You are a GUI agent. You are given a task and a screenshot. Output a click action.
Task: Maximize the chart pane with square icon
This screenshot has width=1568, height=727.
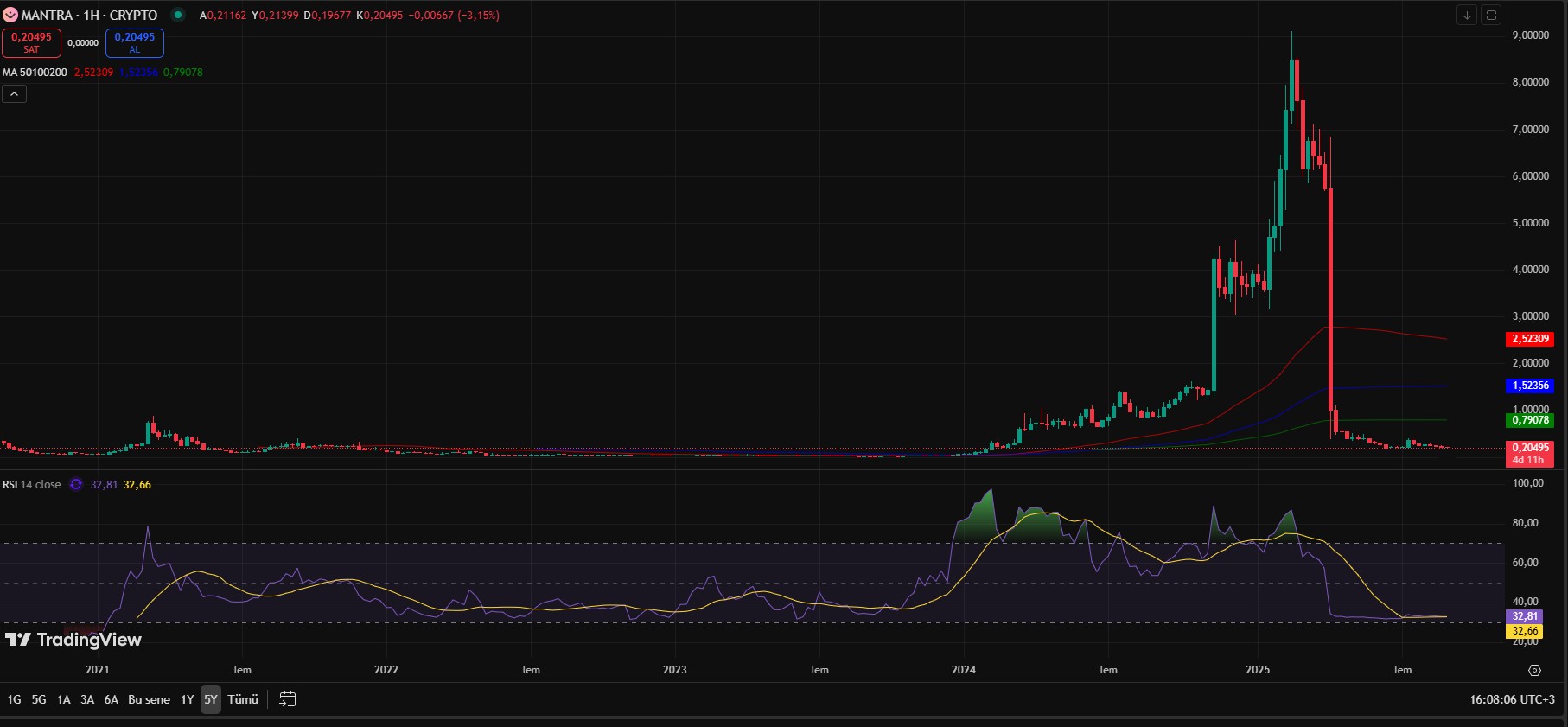pos(1491,15)
